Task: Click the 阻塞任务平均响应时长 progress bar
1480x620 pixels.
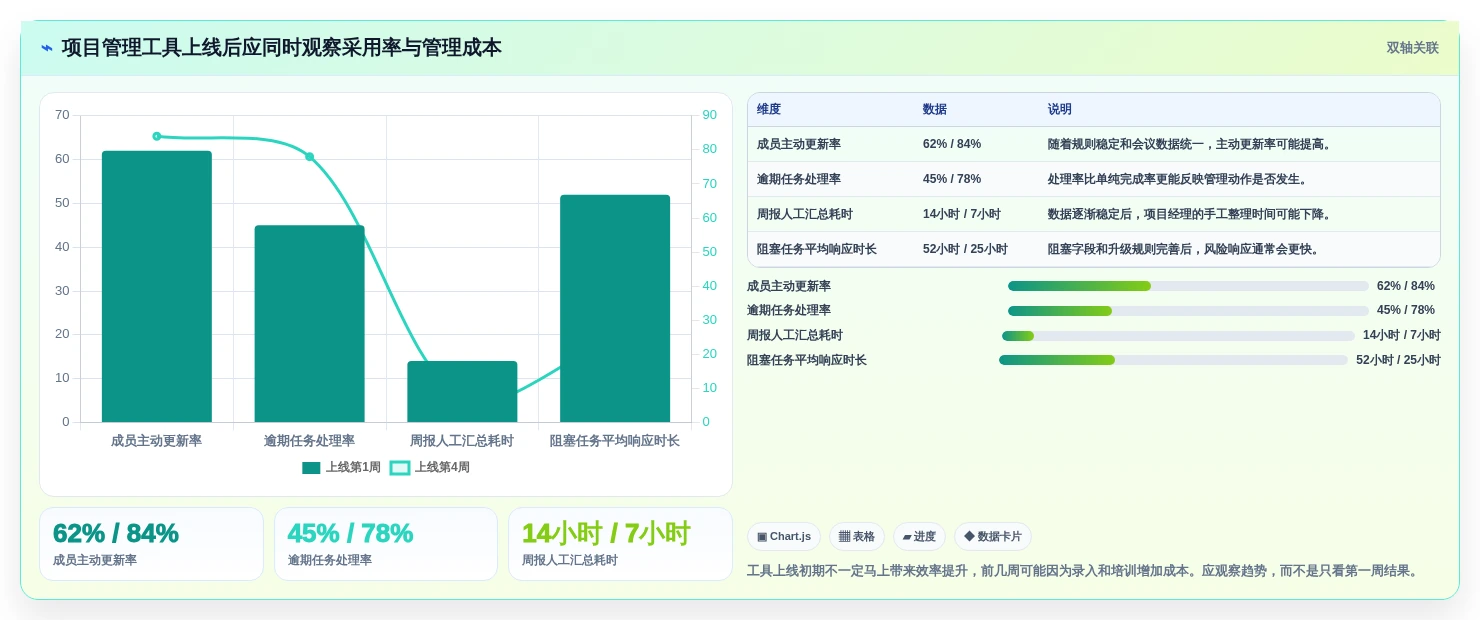Action: pyautogui.click(x=1173, y=360)
